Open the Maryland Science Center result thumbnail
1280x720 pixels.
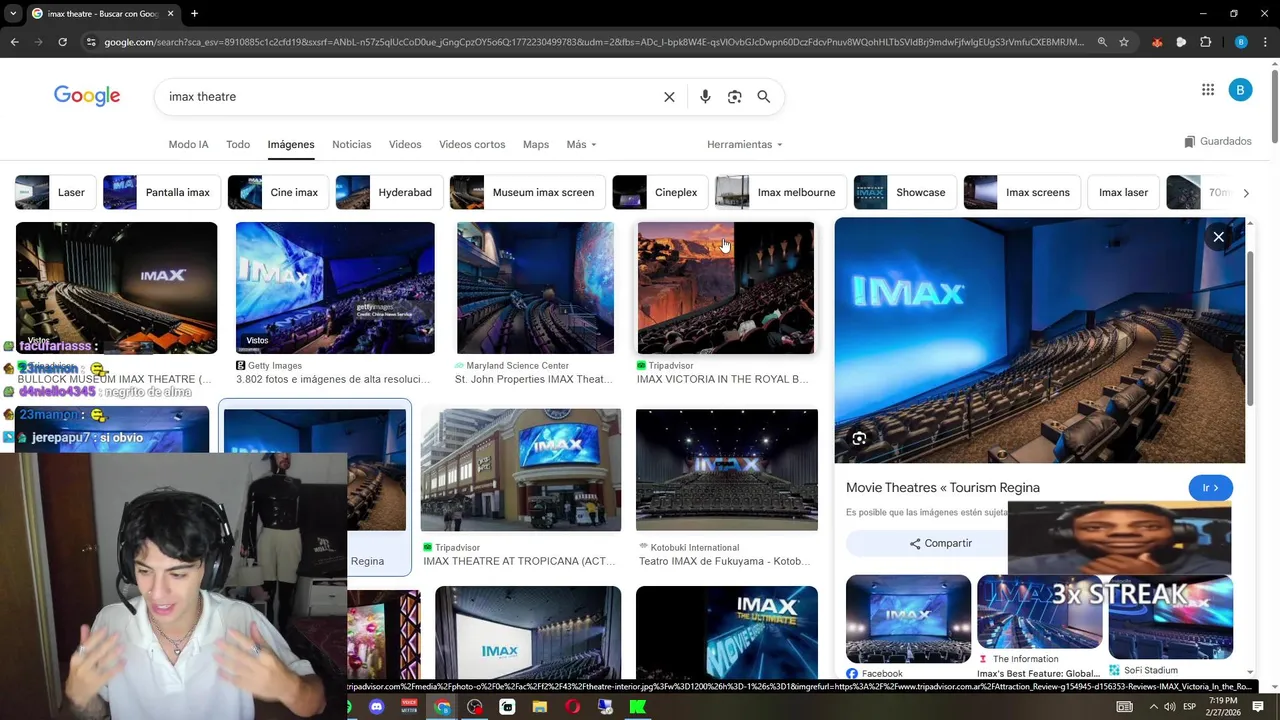point(536,288)
